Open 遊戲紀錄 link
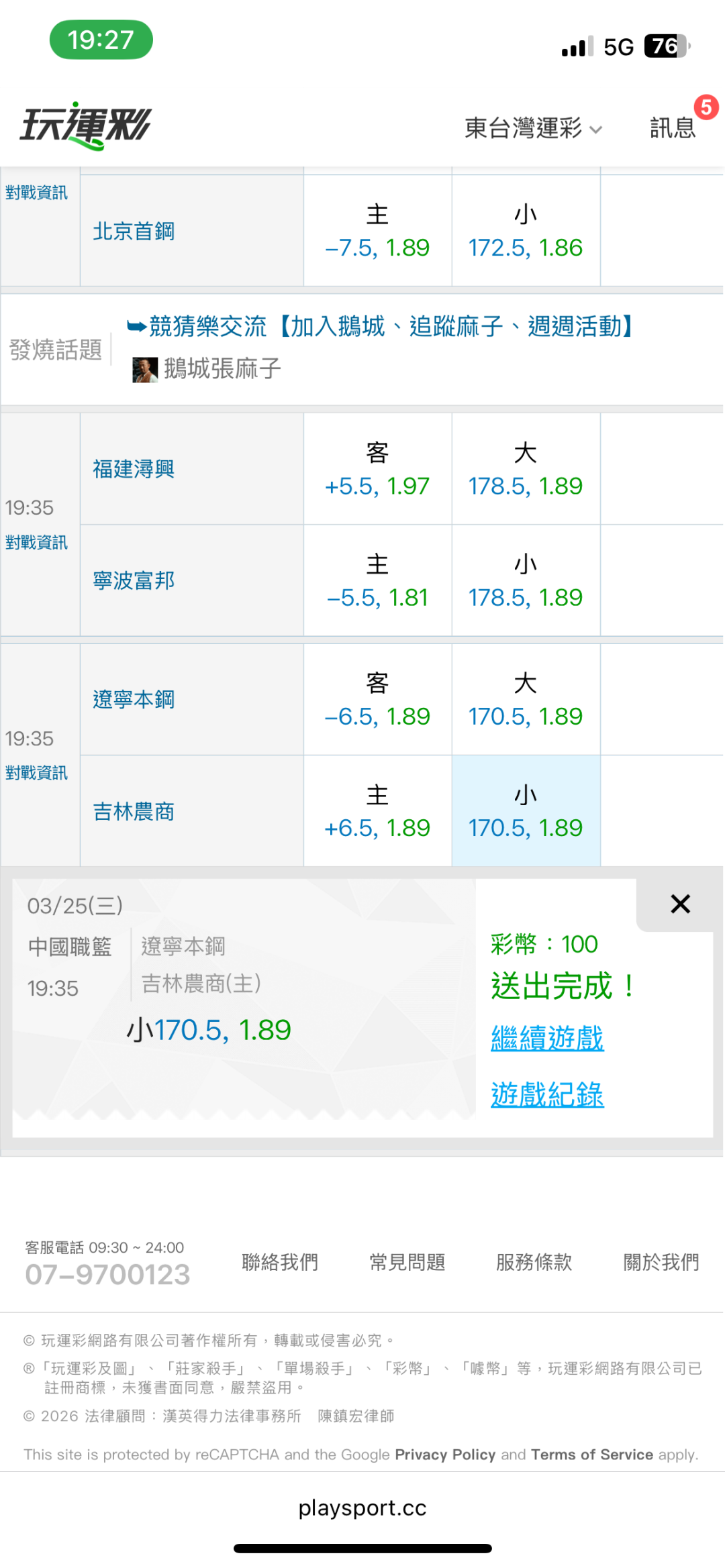Viewport: 725px width, 1568px height. click(x=547, y=1094)
